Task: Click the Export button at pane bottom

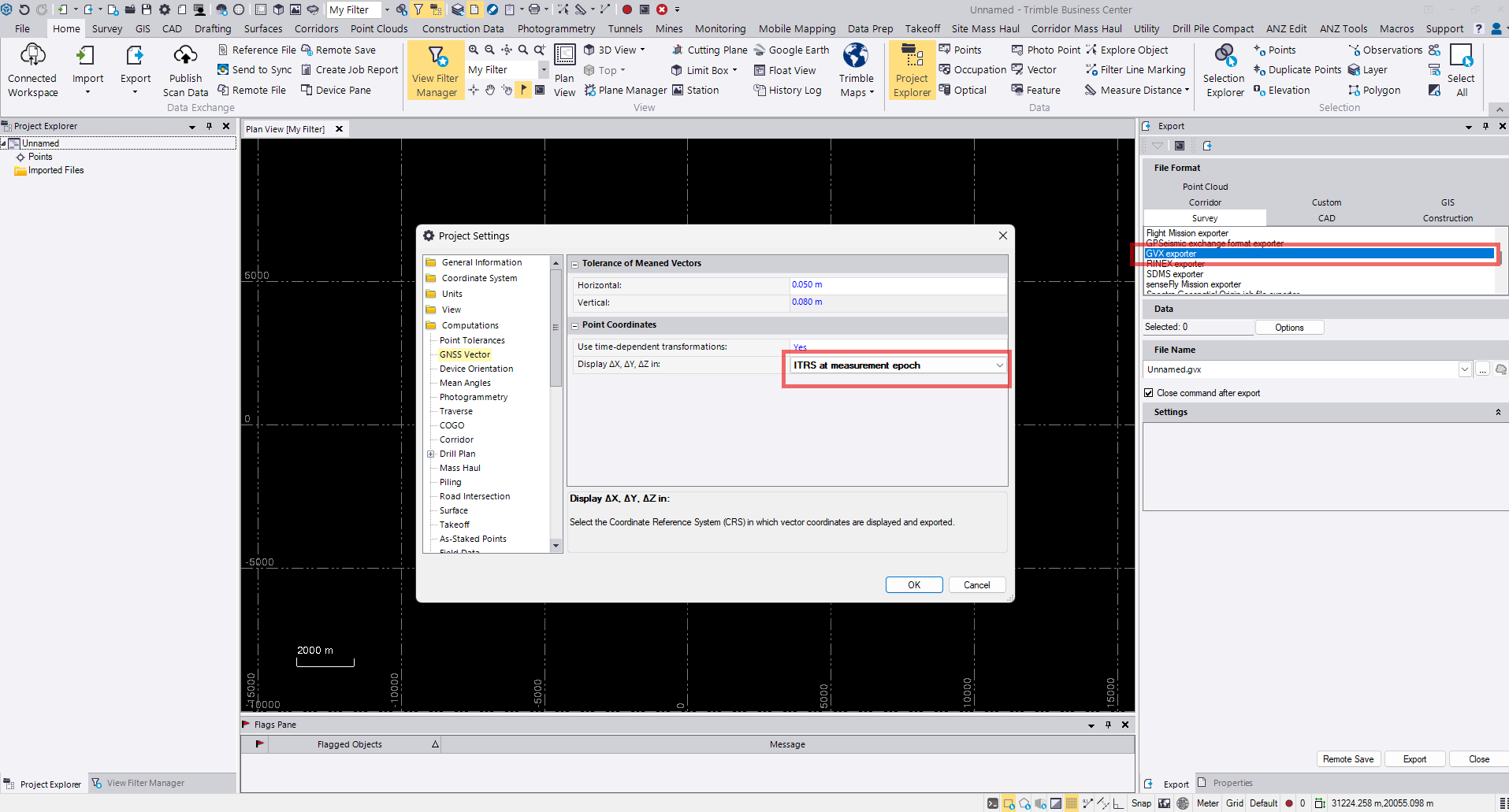Action: tap(1414, 759)
